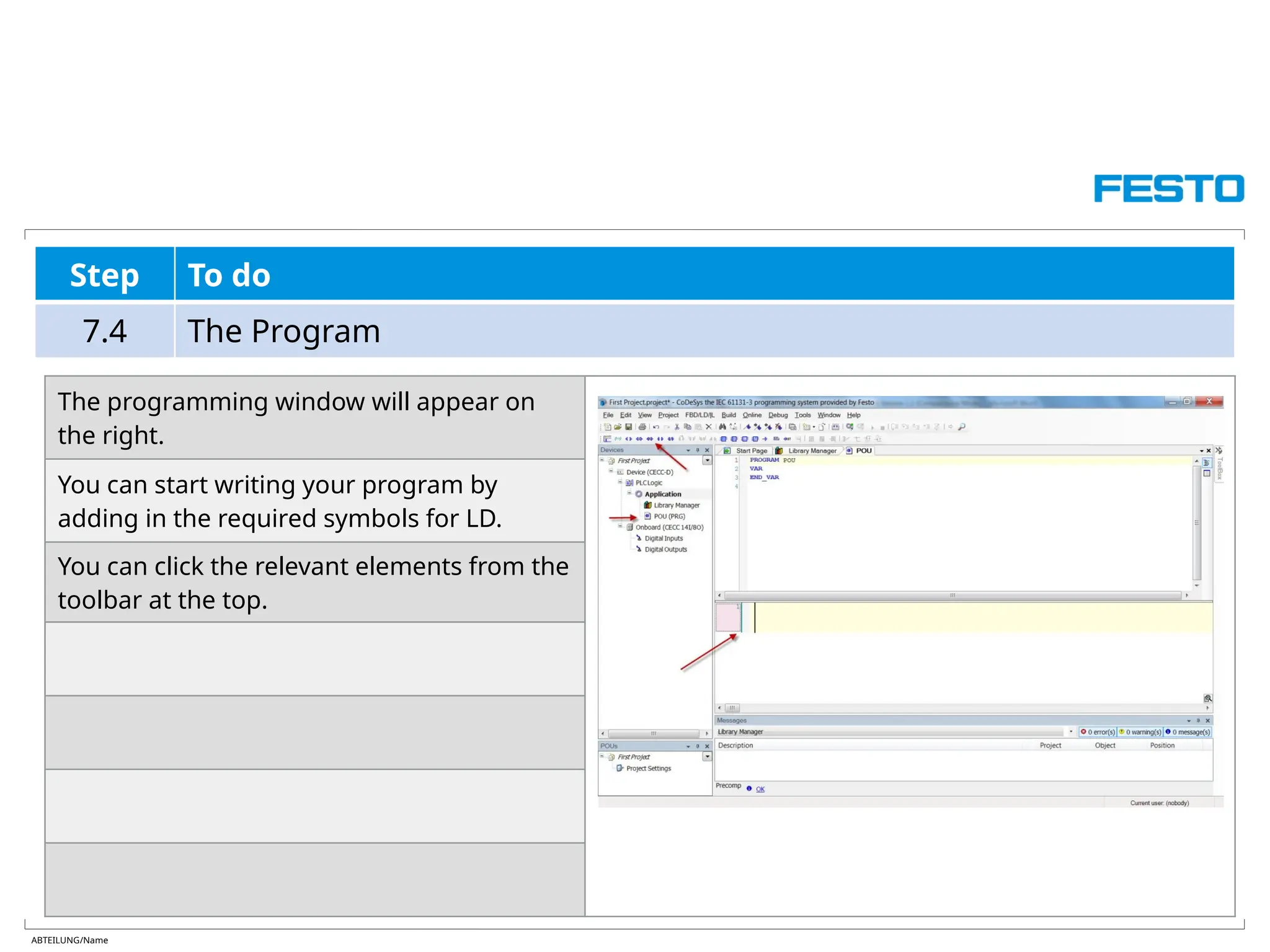Click the Insert Contact LD icon

point(660,439)
